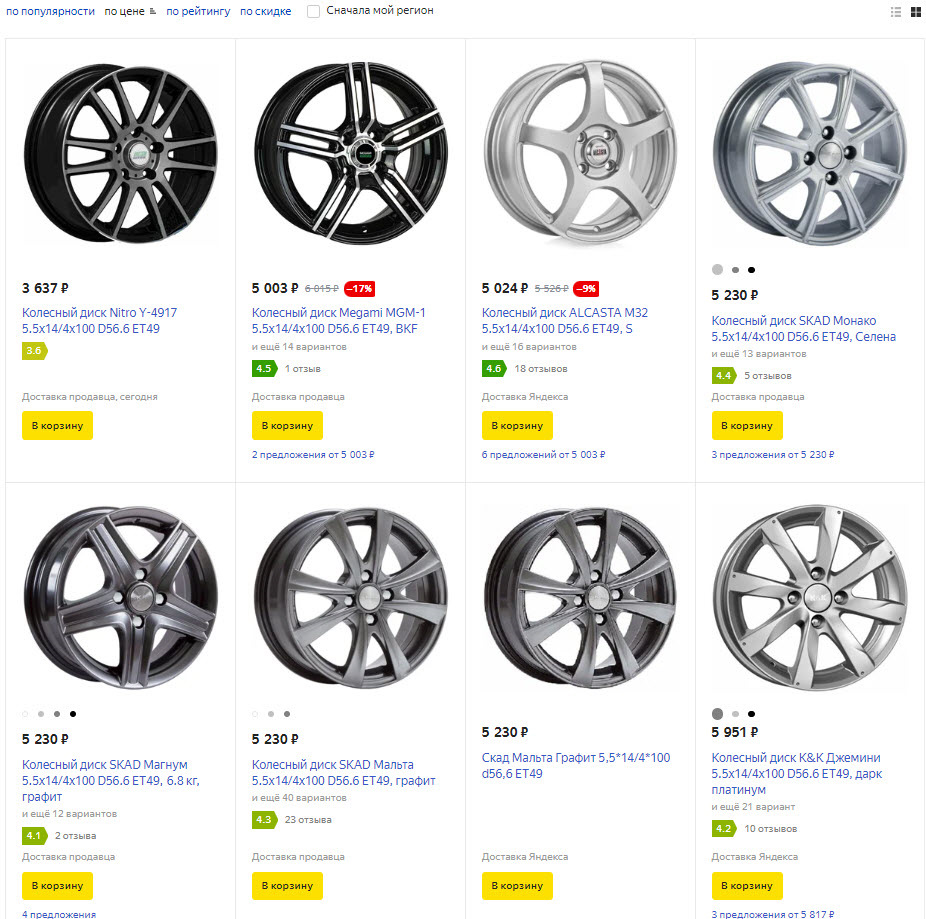
Task: Click the 4.6 rating badge on ALCASTA M32
Action: (493, 368)
